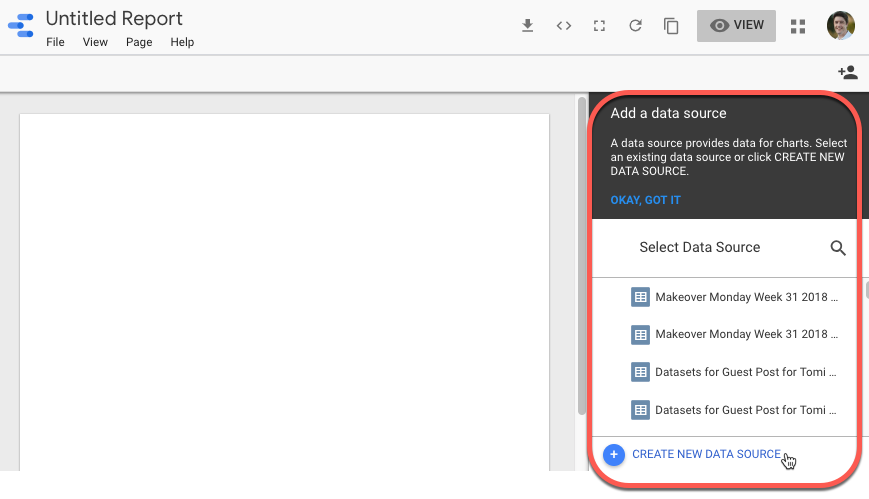
Task: Dismiss tip with OKAY, GOT IT
Action: point(646,200)
